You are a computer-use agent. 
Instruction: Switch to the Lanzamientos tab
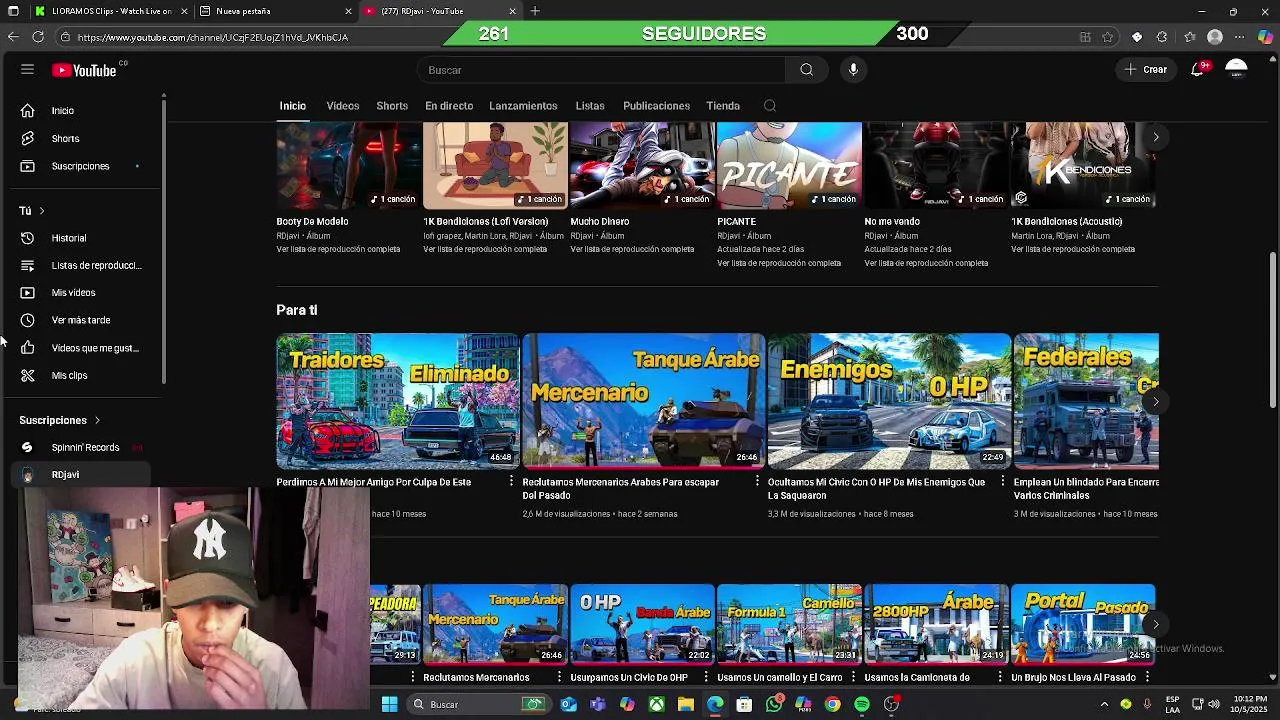point(523,106)
